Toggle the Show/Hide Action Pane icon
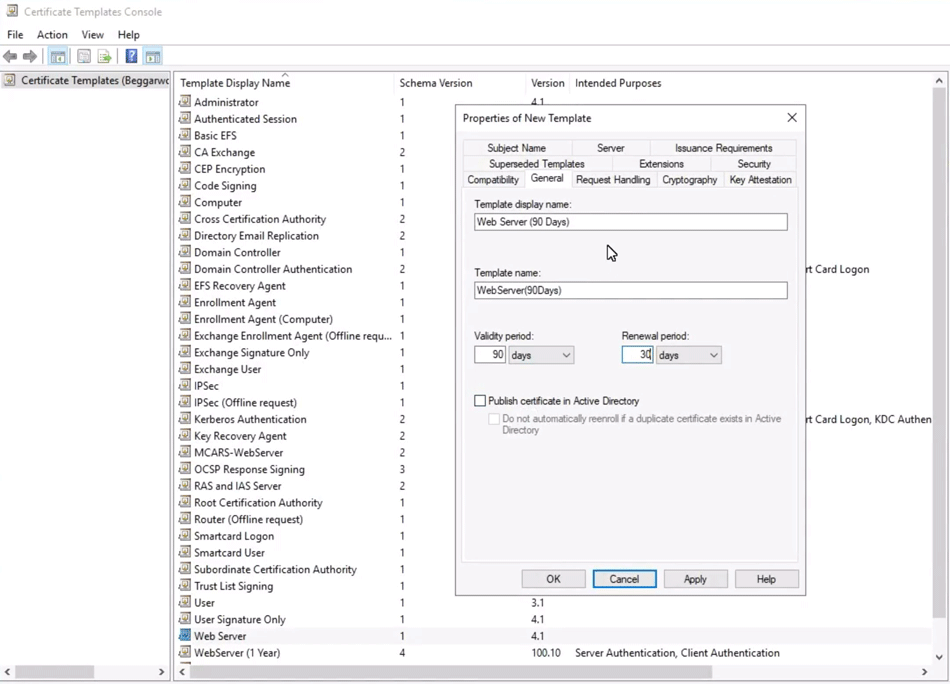950x684 pixels. tap(153, 57)
